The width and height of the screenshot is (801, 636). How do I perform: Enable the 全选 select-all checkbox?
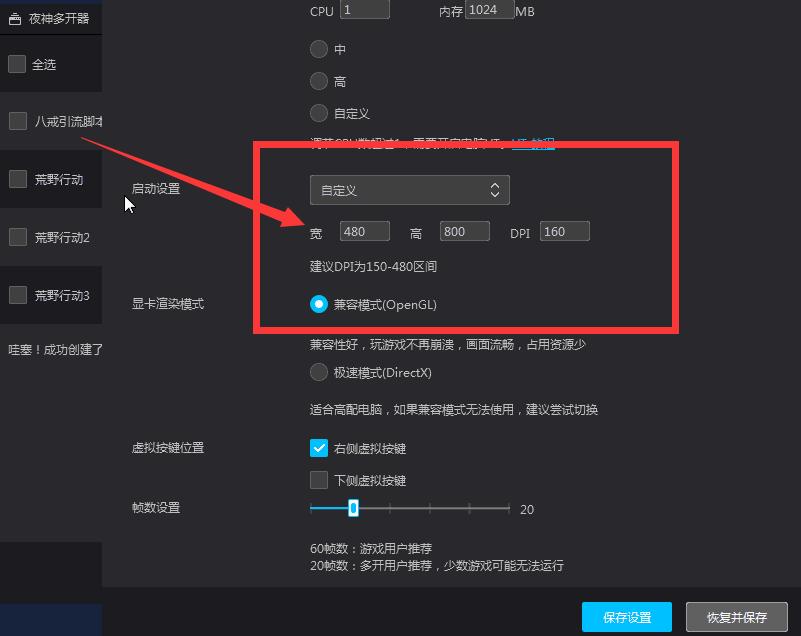pyautogui.click(x=16, y=63)
